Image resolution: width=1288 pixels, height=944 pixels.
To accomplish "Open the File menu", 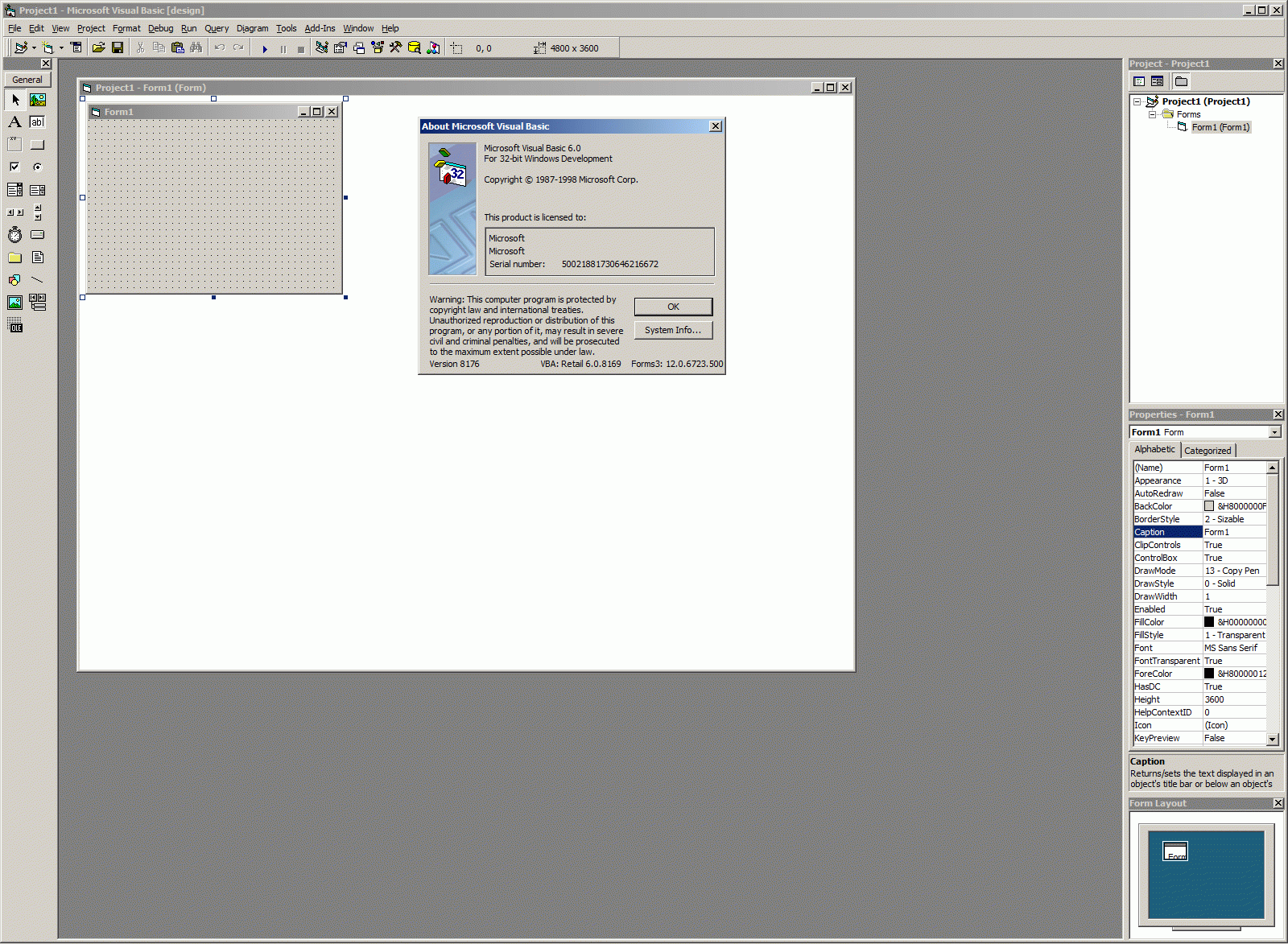I will click(14, 28).
